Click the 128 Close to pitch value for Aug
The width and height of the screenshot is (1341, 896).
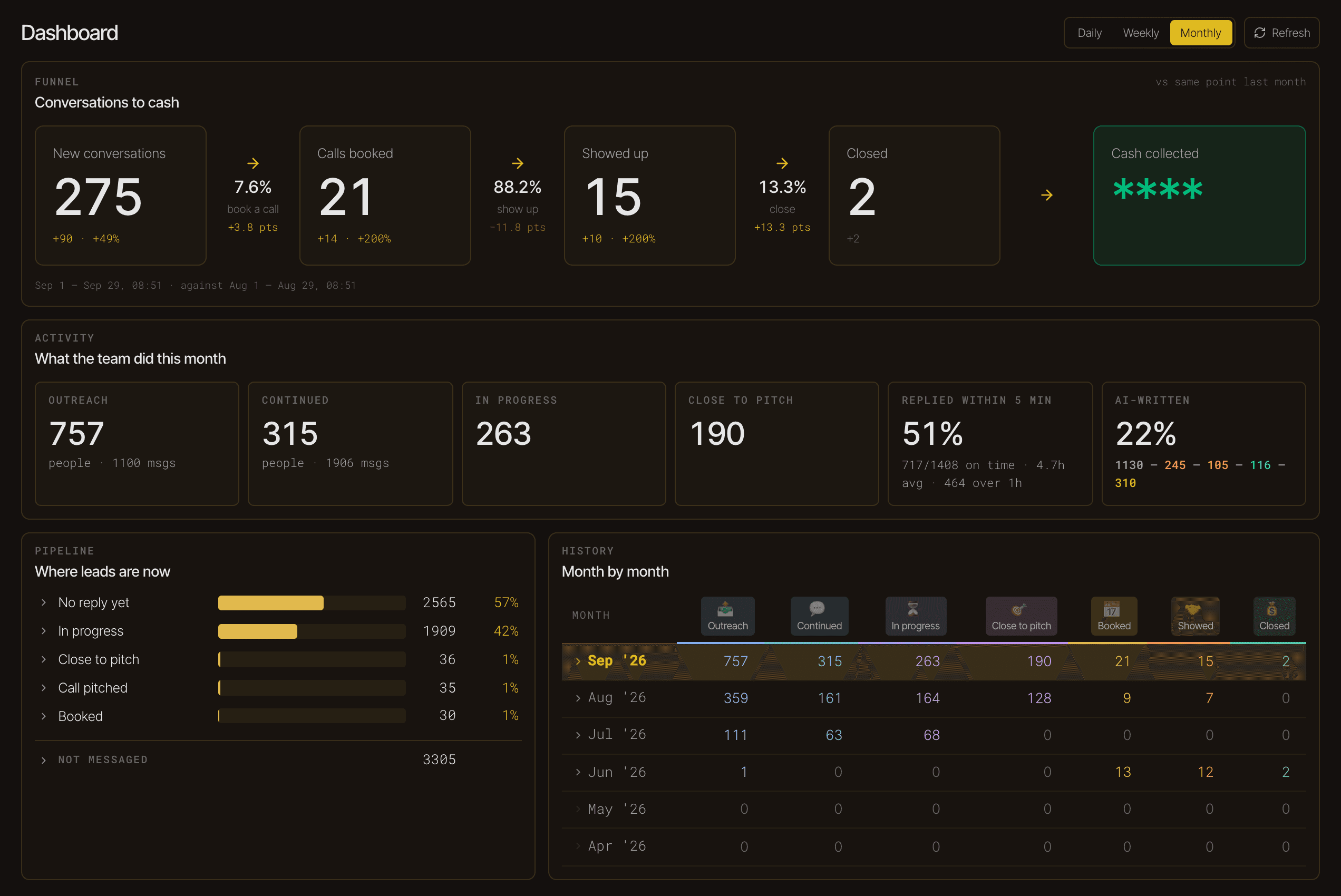[1039, 698]
